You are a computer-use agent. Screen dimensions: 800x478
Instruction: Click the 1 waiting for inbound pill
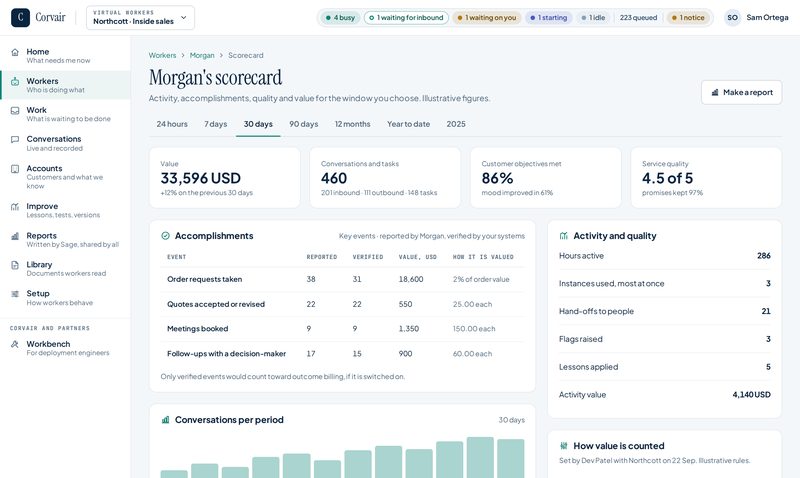[x=406, y=17]
